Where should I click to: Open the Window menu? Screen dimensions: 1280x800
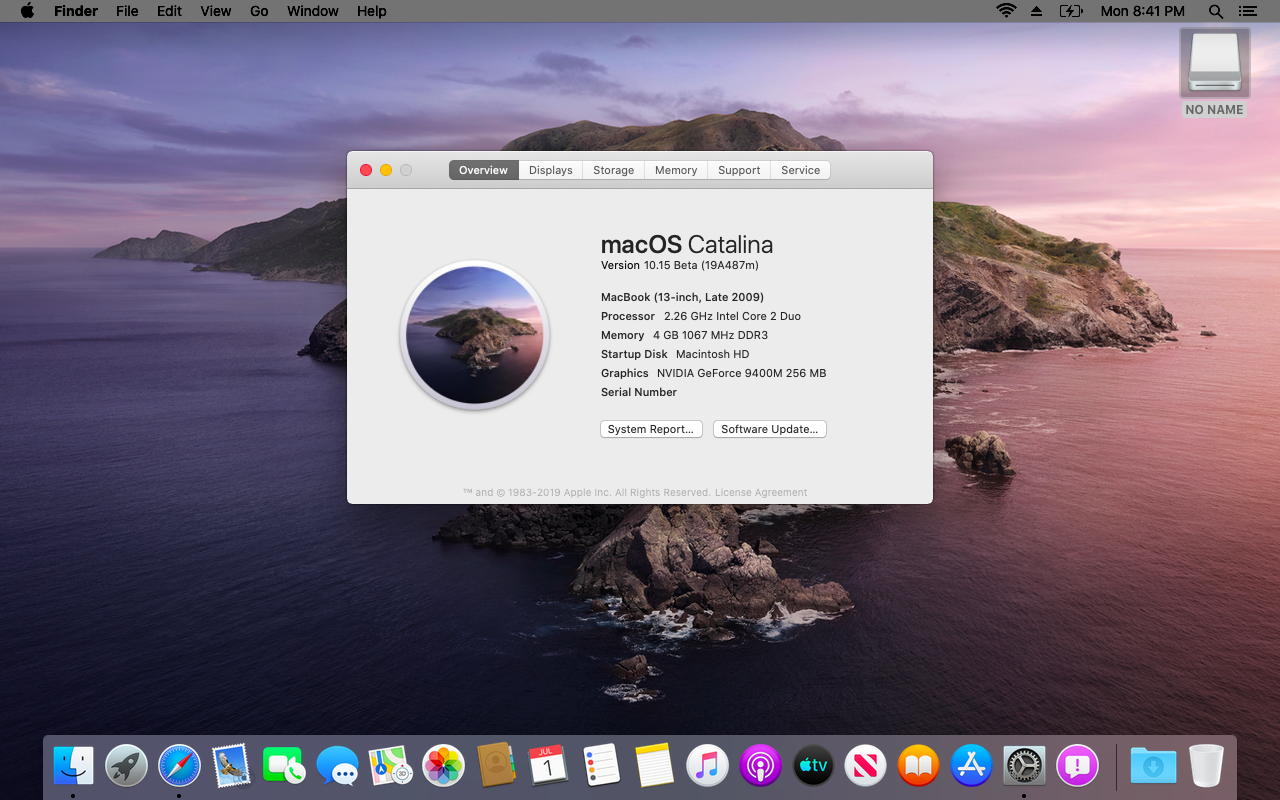point(312,11)
